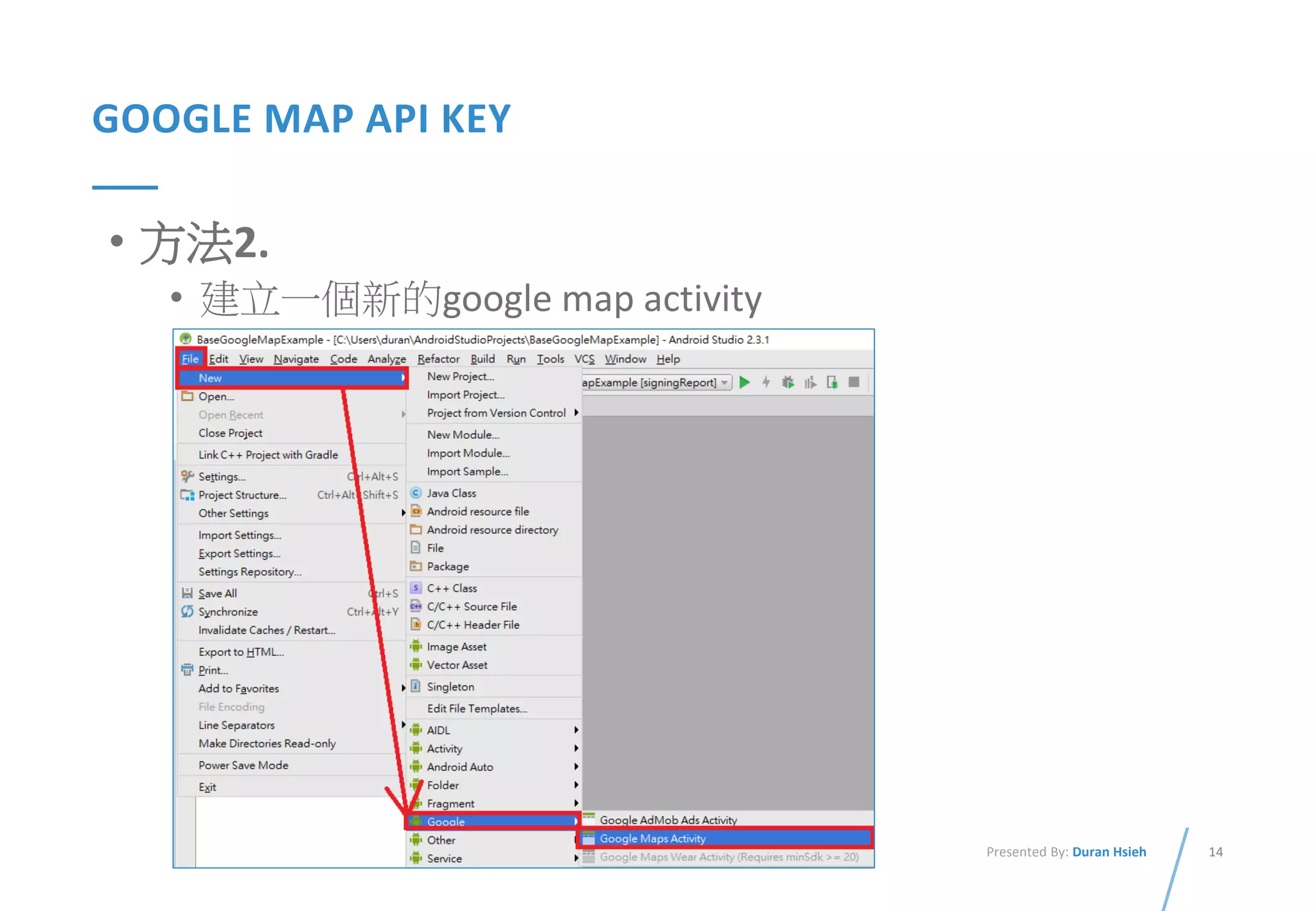Expand Project from Version Control submenu
The height and width of the screenshot is (911, 1316).
pyautogui.click(x=576, y=413)
